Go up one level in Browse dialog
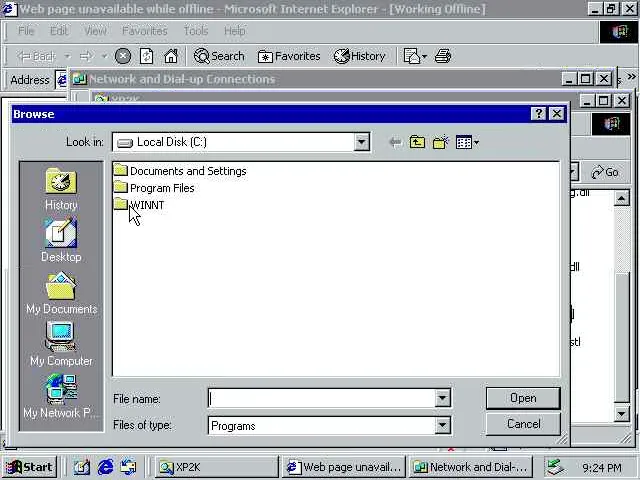This screenshot has height=480, width=640. [417, 142]
